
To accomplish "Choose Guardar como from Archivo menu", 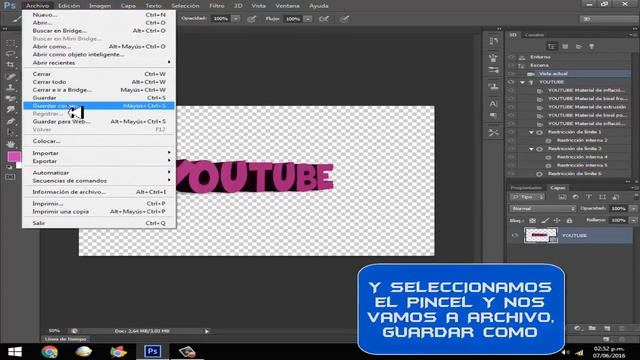I will click(99, 106).
